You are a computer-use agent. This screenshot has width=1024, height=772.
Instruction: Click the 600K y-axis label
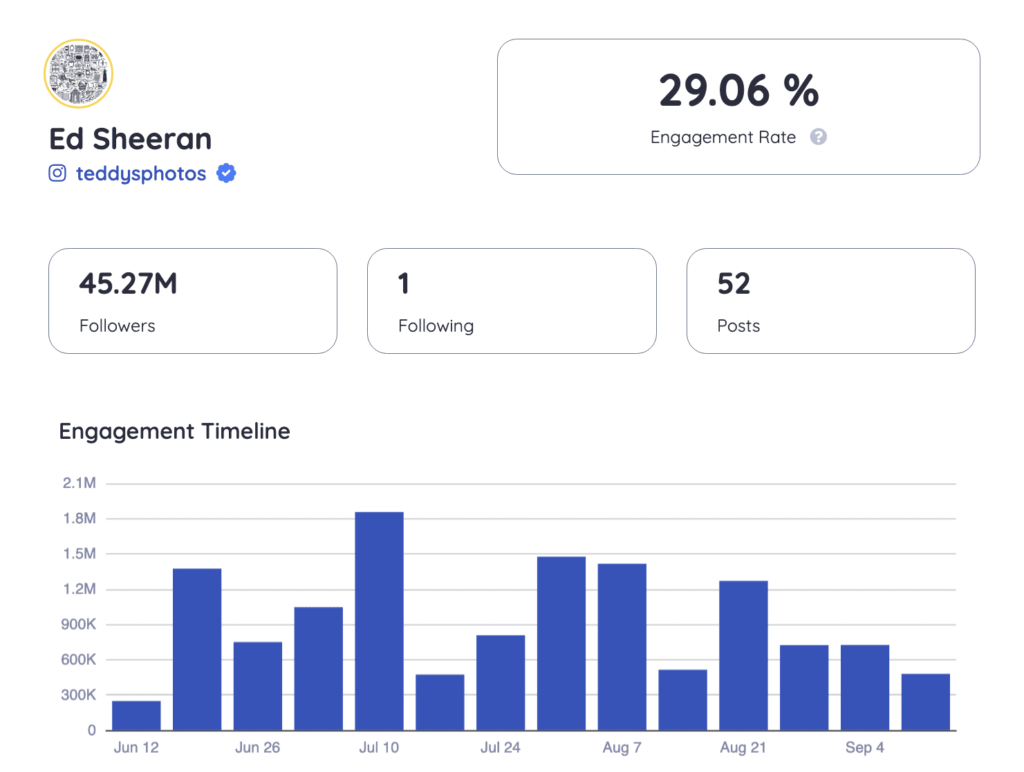(x=78, y=659)
